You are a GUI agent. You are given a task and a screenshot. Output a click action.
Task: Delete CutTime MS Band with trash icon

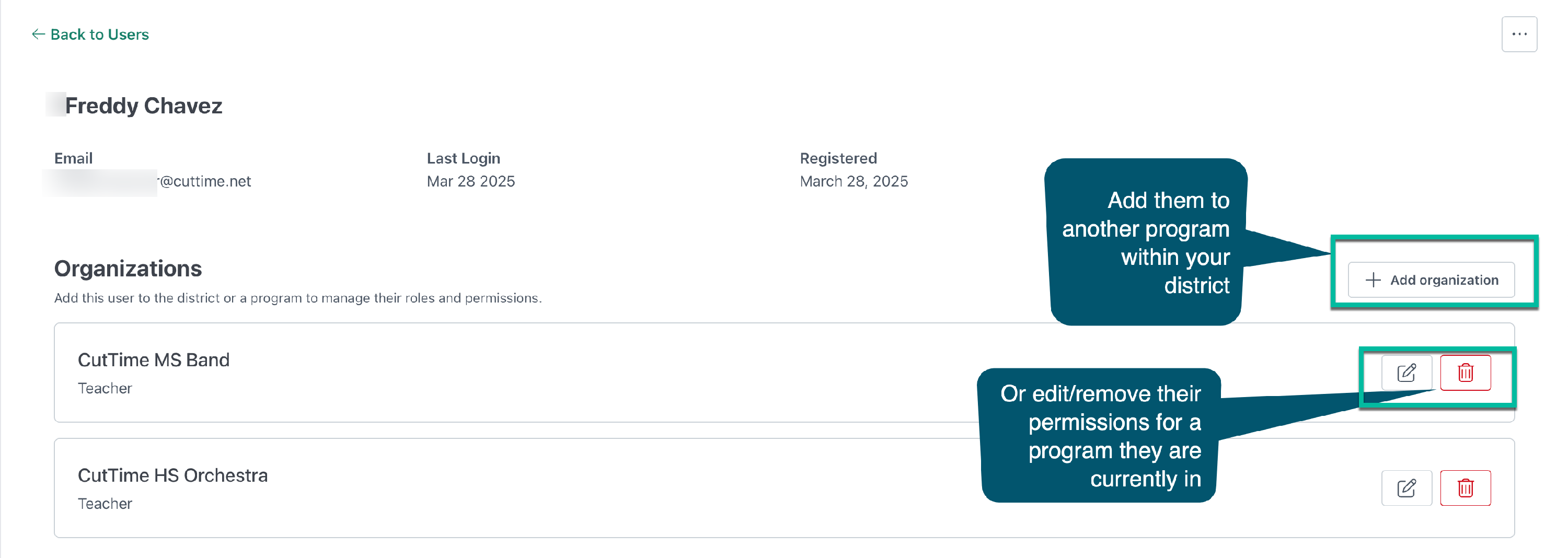point(1465,373)
